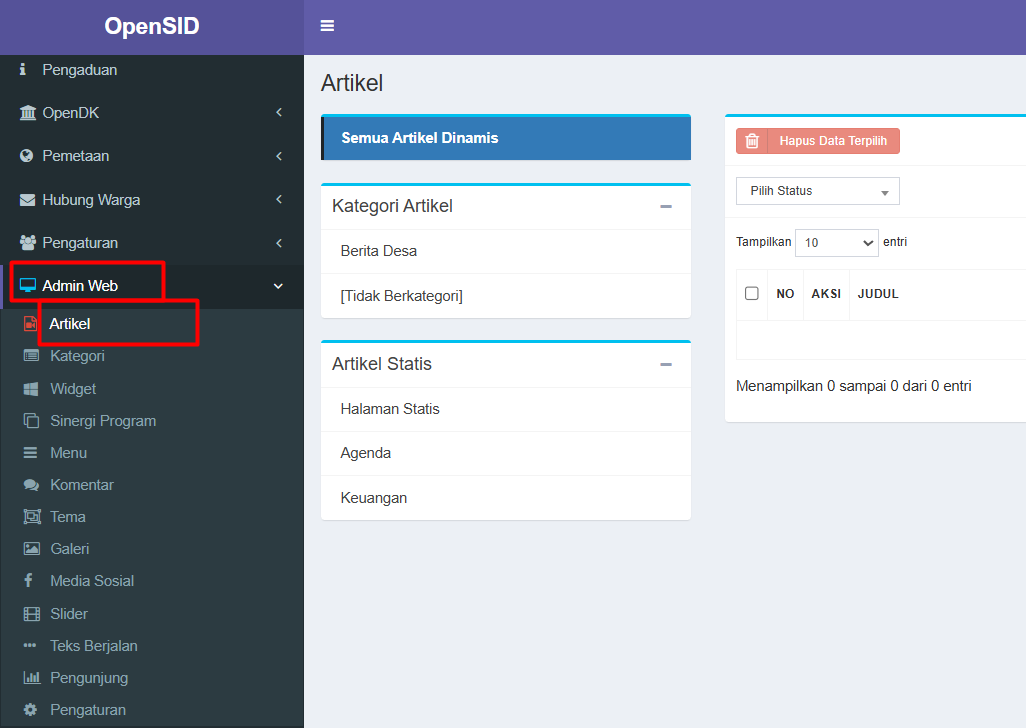
Task: Open the sidebar Menu submenu item
Action: pyautogui.click(x=69, y=453)
